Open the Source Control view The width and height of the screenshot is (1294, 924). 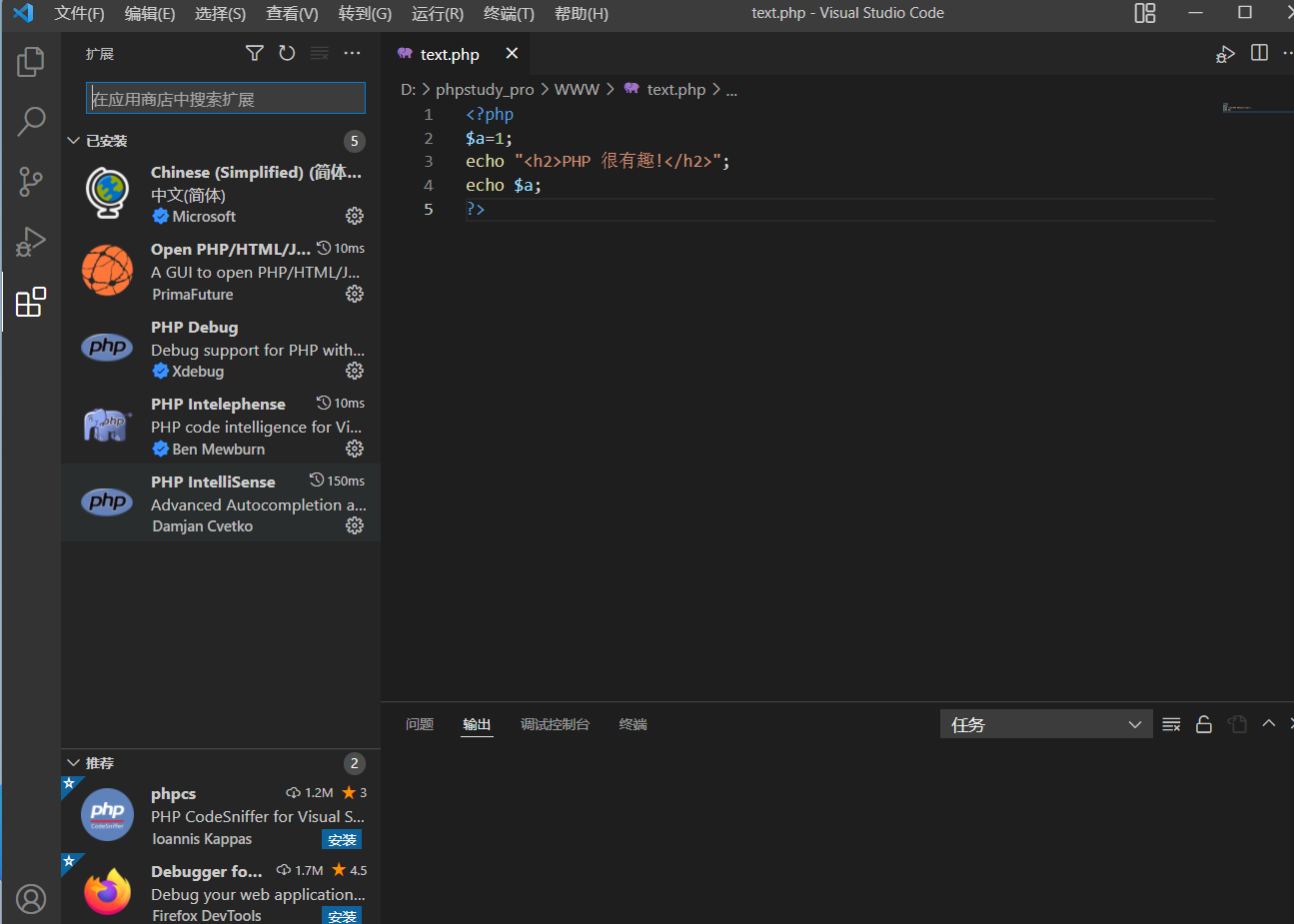[x=31, y=182]
